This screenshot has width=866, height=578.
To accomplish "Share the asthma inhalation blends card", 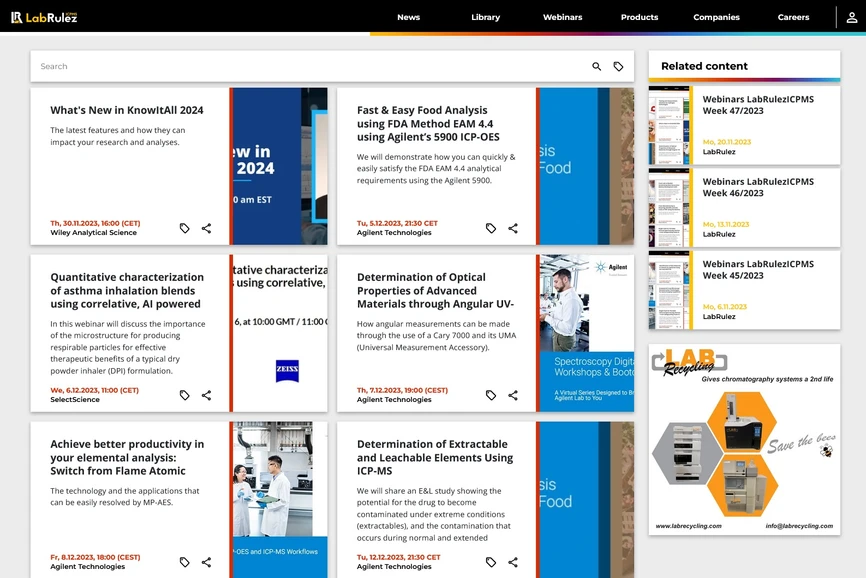I will pyautogui.click(x=207, y=395).
